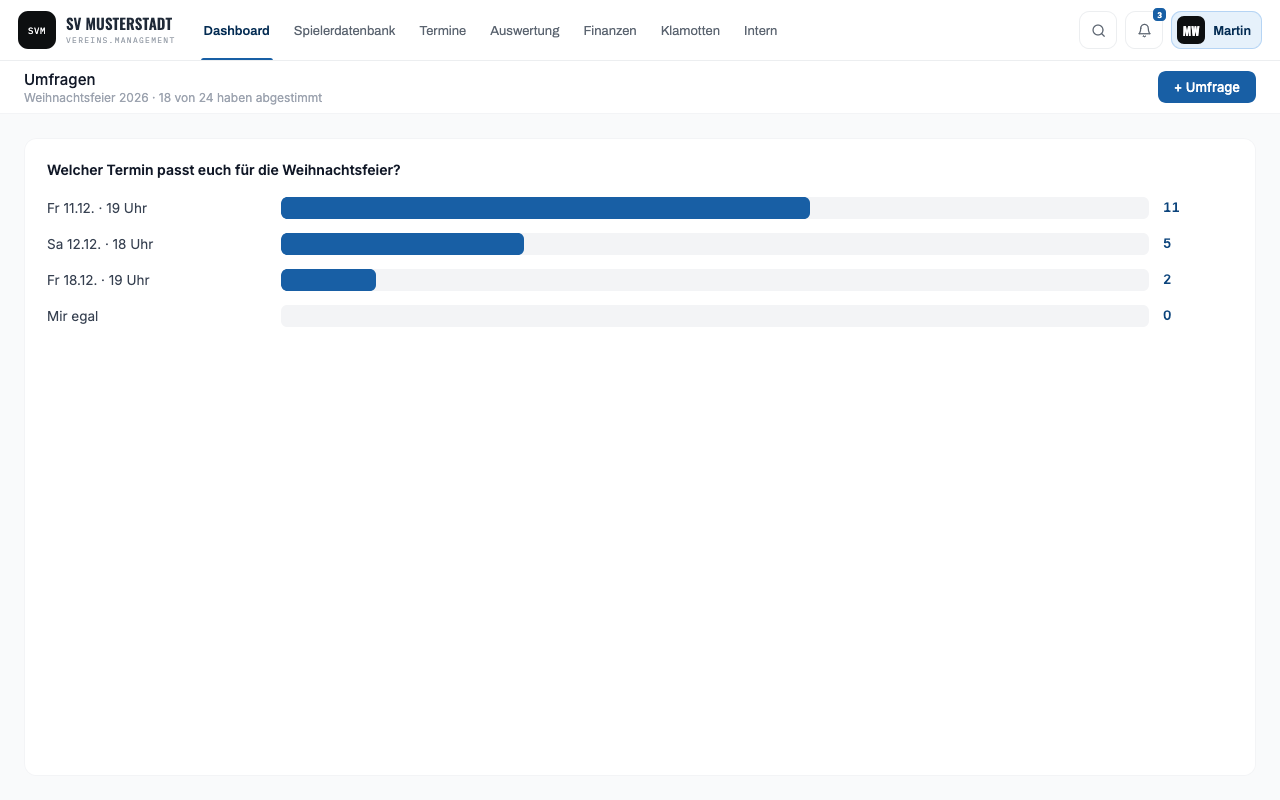Image resolution: width=1280 pixels, height=800 pixels.
Task: Open the Auswertung tab
Action: [525, 31]
